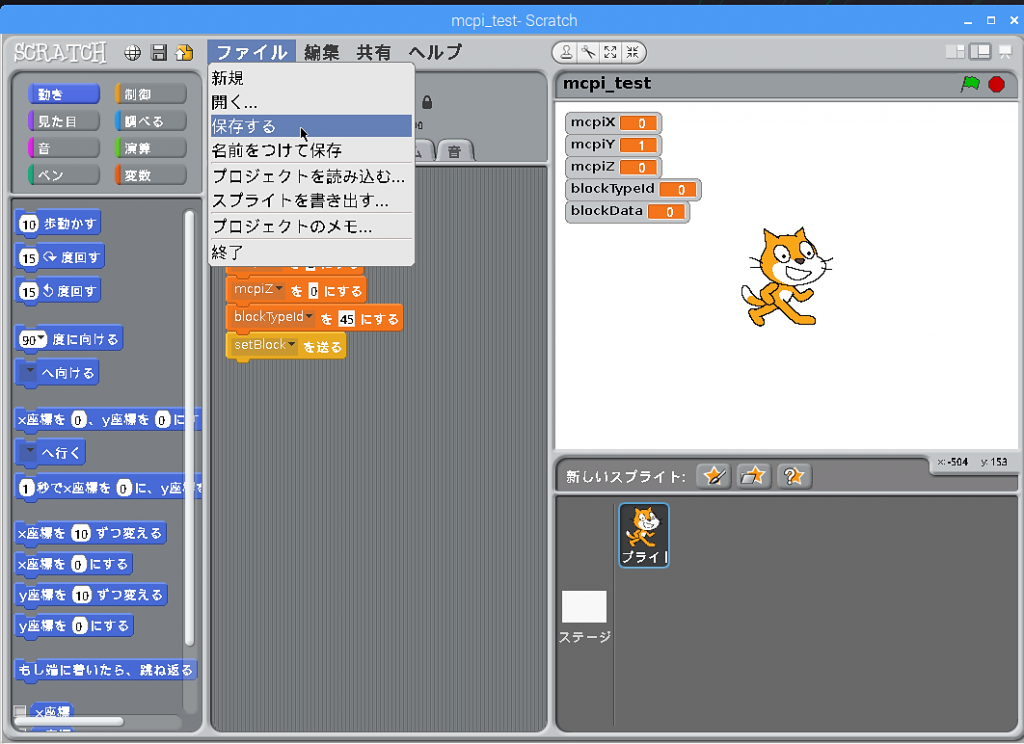Switch to the 音 tab
The width and height of the screenshot is (1024, 744).
click(x=455, y=152)
